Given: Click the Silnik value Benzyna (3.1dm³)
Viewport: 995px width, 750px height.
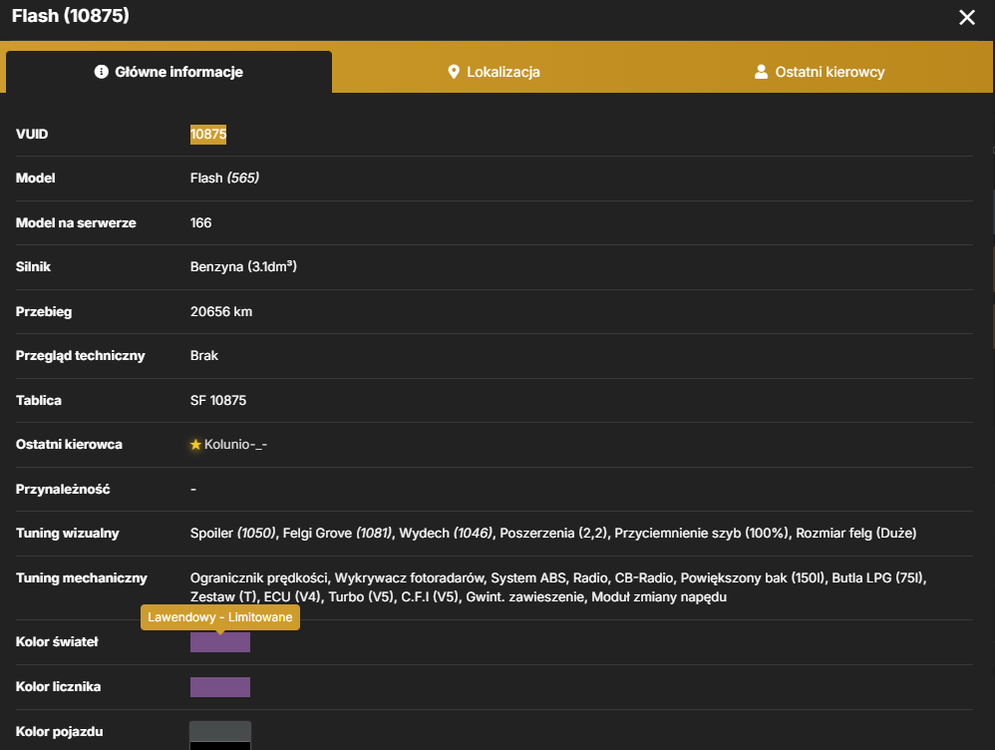Looking at the screenshot, I should tap(244, 266).
